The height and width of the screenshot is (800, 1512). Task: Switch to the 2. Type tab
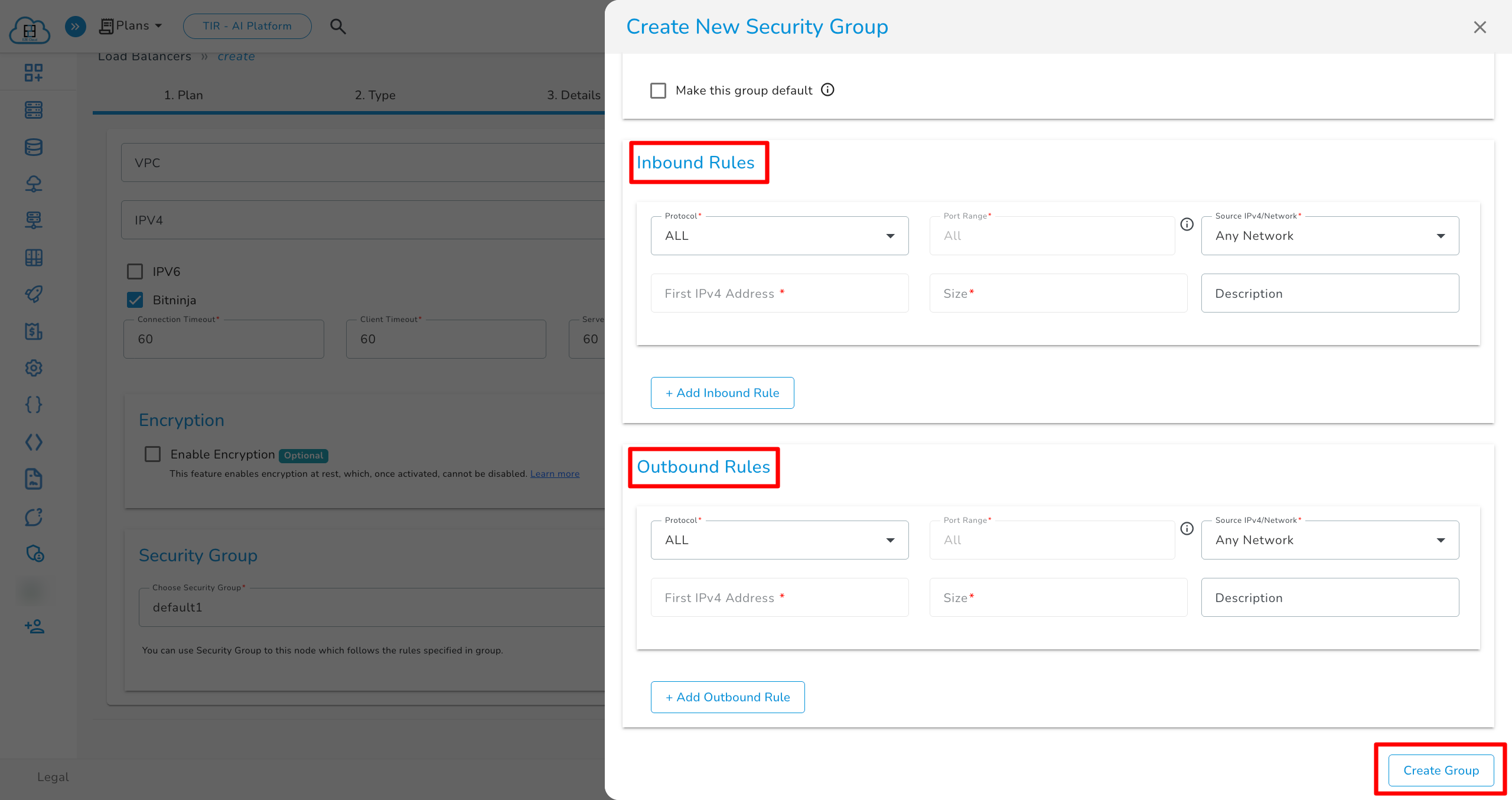(x=375, y=95)
